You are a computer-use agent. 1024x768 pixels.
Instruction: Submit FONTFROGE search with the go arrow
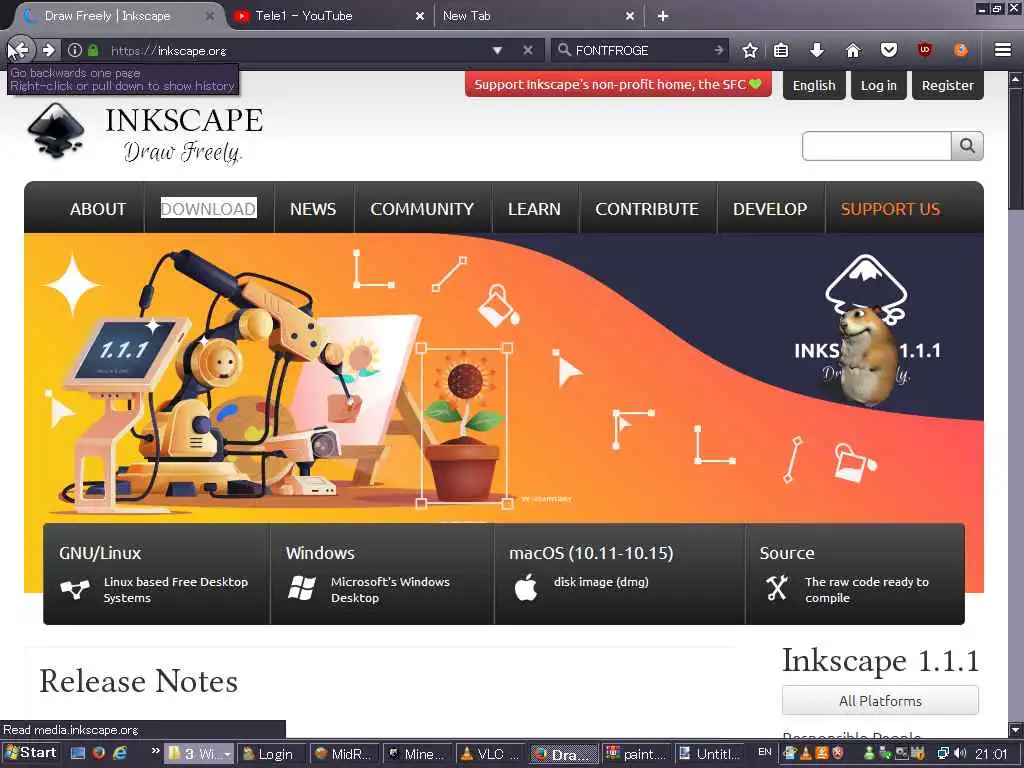718,50
